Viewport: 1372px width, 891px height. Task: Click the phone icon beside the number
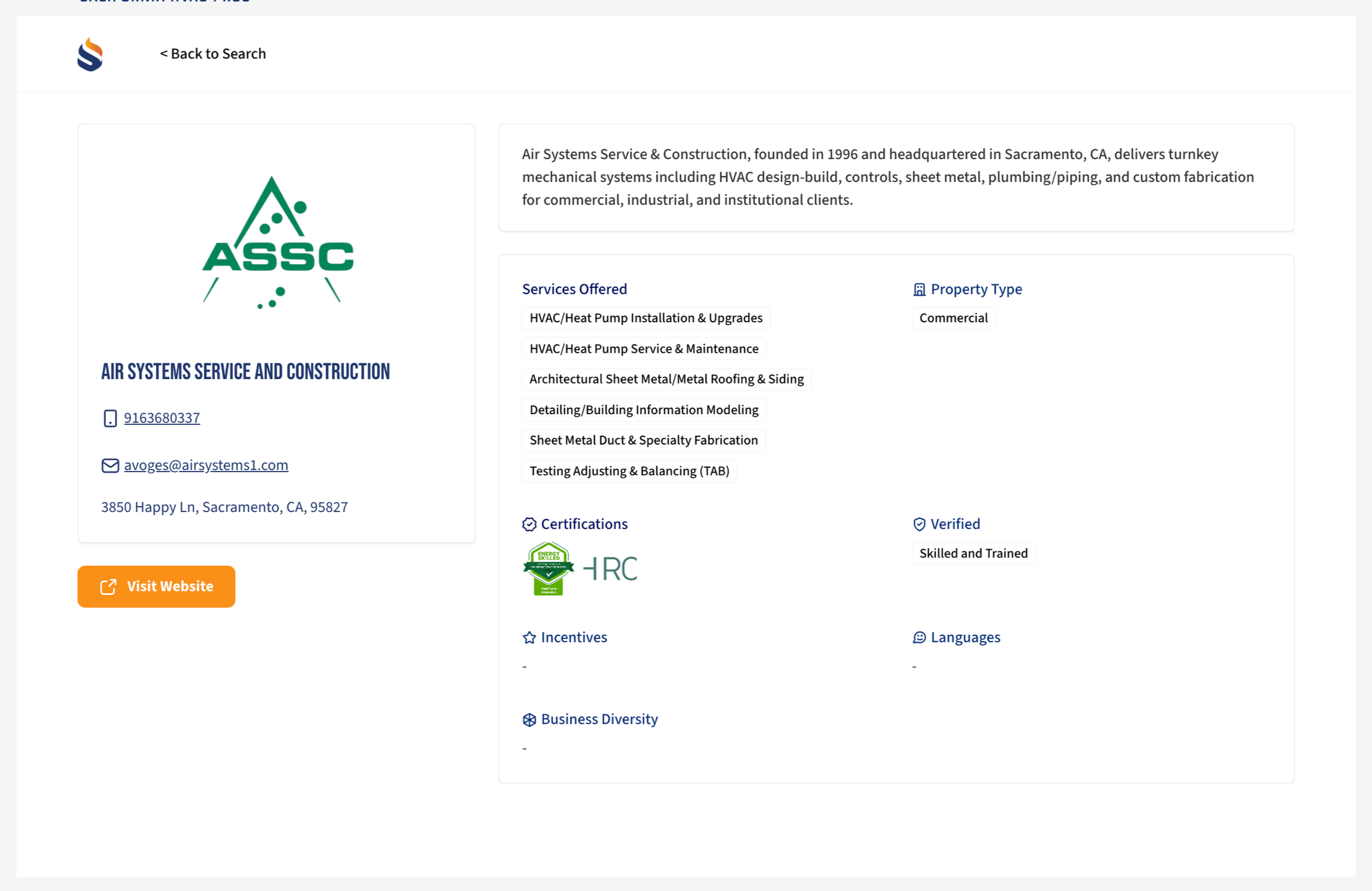pyautogui.click(x=110, y=418)
